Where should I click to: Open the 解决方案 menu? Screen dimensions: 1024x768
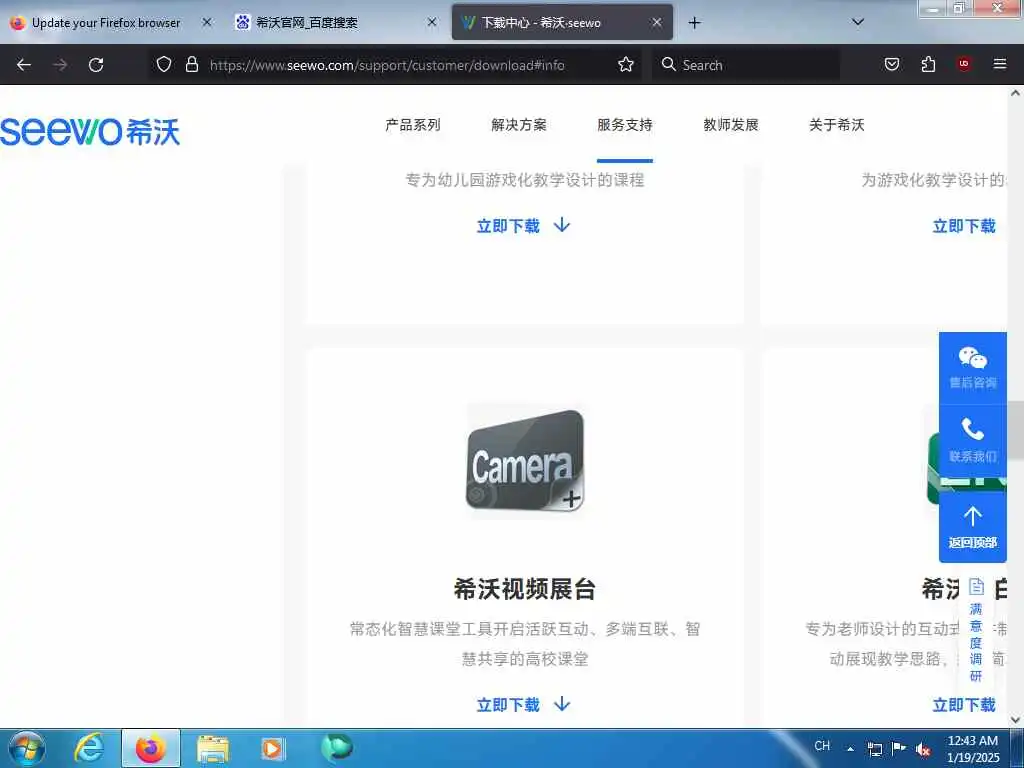point(519,125)
